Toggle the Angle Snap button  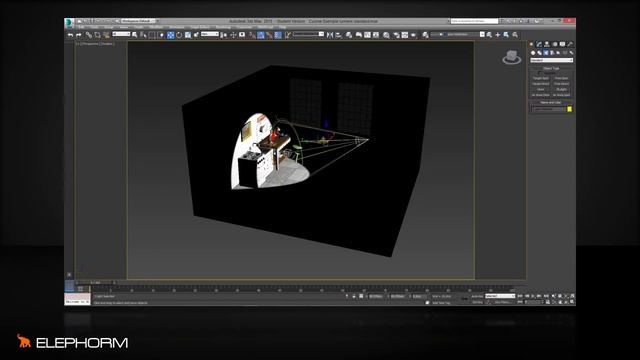coord(260,35)
